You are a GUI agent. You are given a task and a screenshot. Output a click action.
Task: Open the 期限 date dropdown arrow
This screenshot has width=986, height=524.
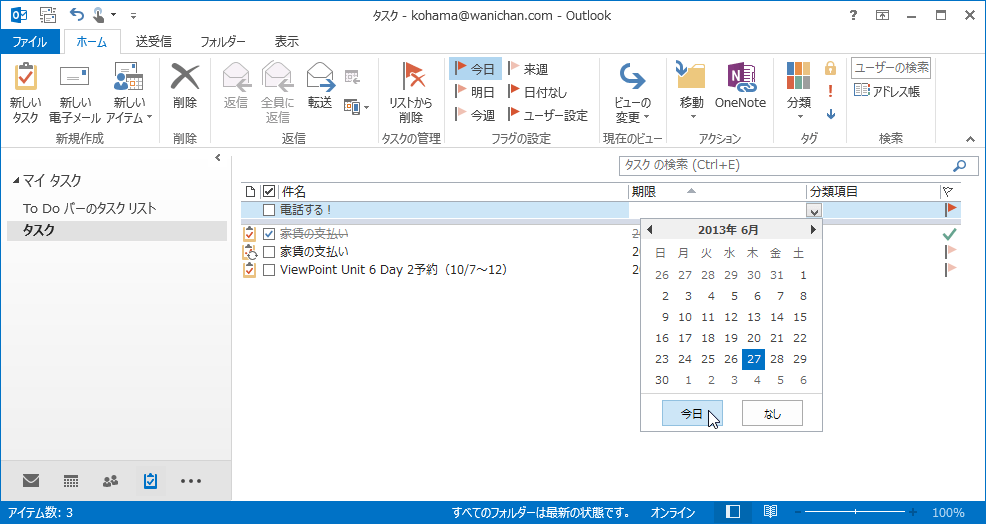[x=814, y=211]
